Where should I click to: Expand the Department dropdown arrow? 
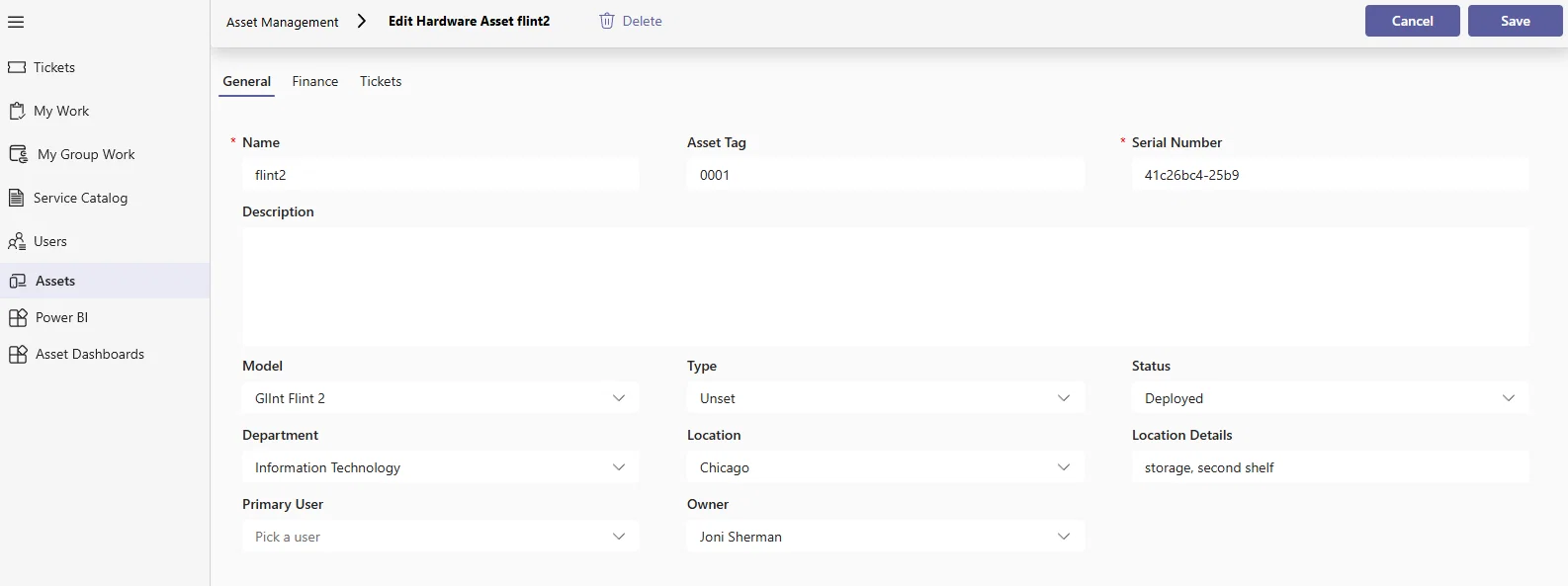click(x=619, y=467)
